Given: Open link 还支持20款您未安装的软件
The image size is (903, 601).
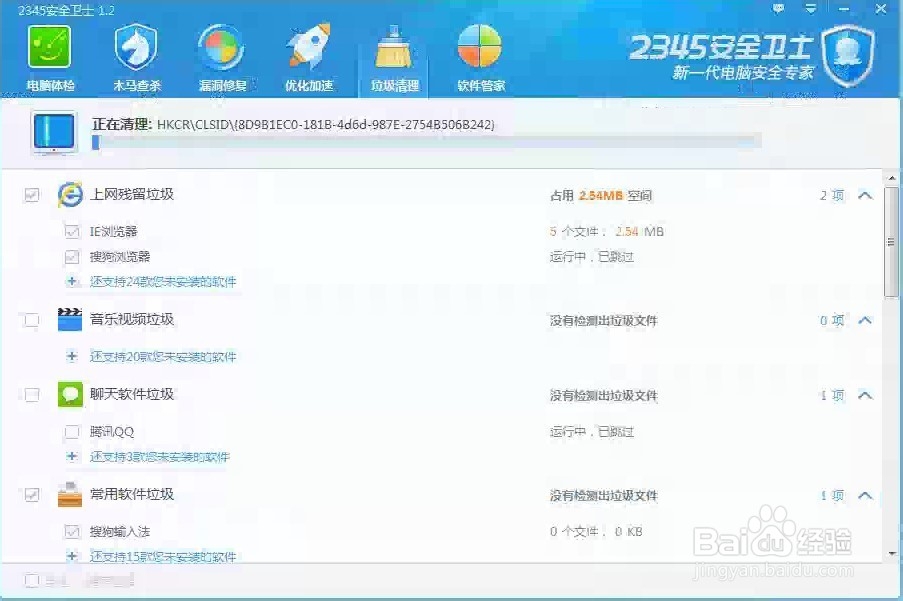Looking at the screenshot, I should [163, 357].
